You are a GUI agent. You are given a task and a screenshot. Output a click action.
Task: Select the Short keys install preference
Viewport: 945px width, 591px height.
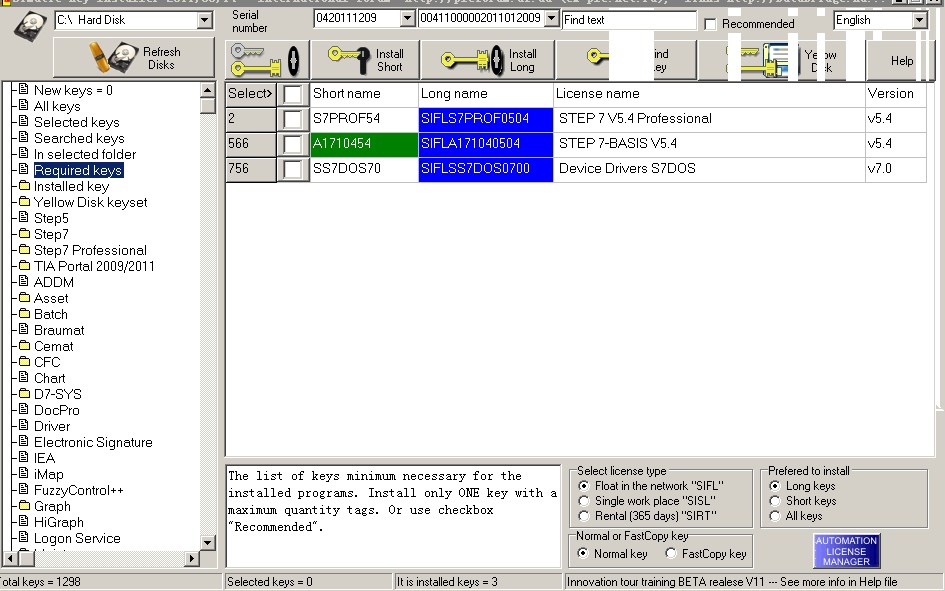pyautogui.click(x=775, y=501)
